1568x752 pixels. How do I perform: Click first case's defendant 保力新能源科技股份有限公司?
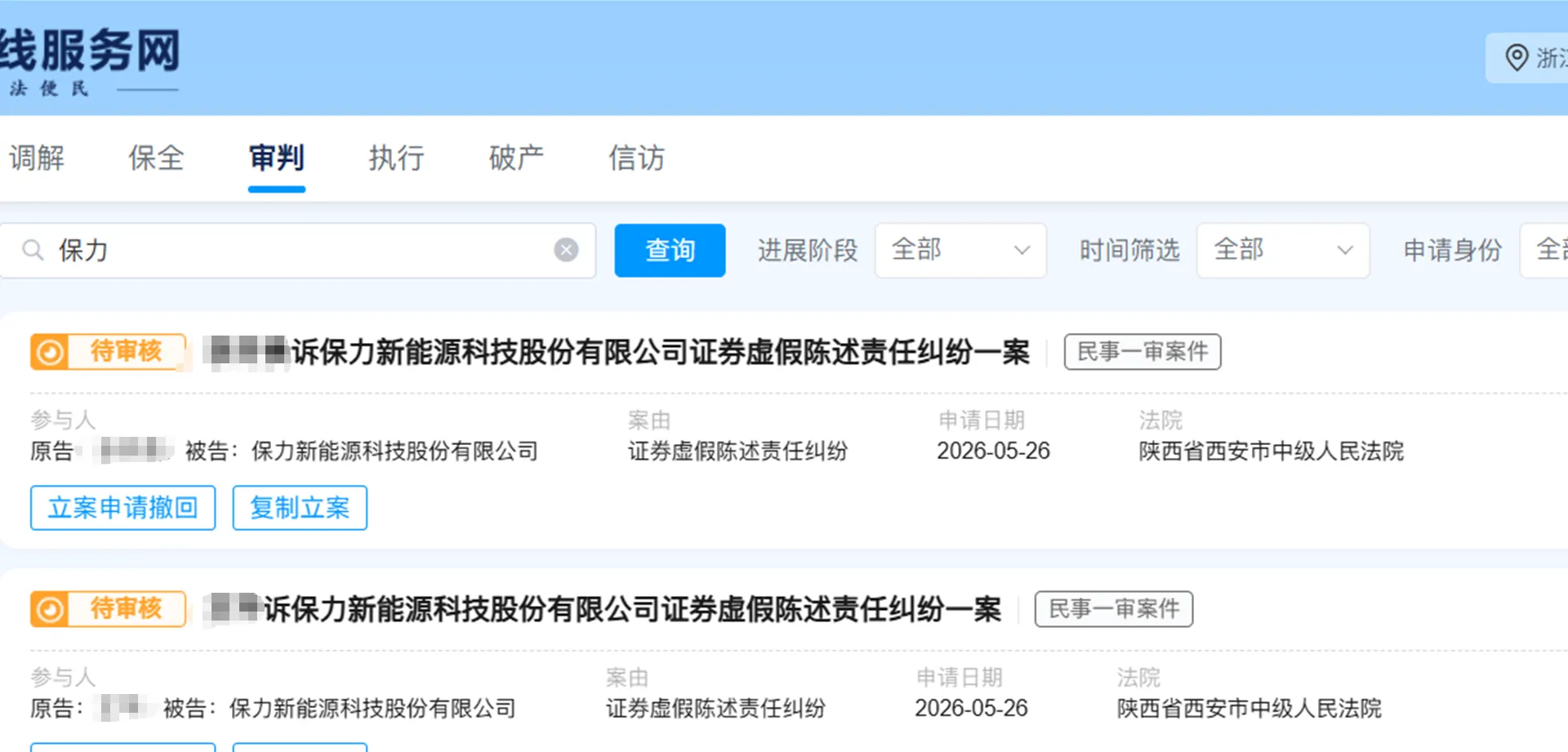tap(394, 451)
